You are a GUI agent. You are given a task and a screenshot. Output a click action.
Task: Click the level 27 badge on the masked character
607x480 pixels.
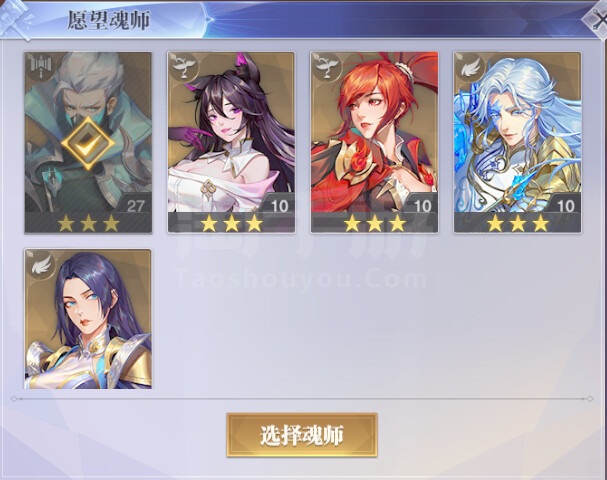(135, 205)
